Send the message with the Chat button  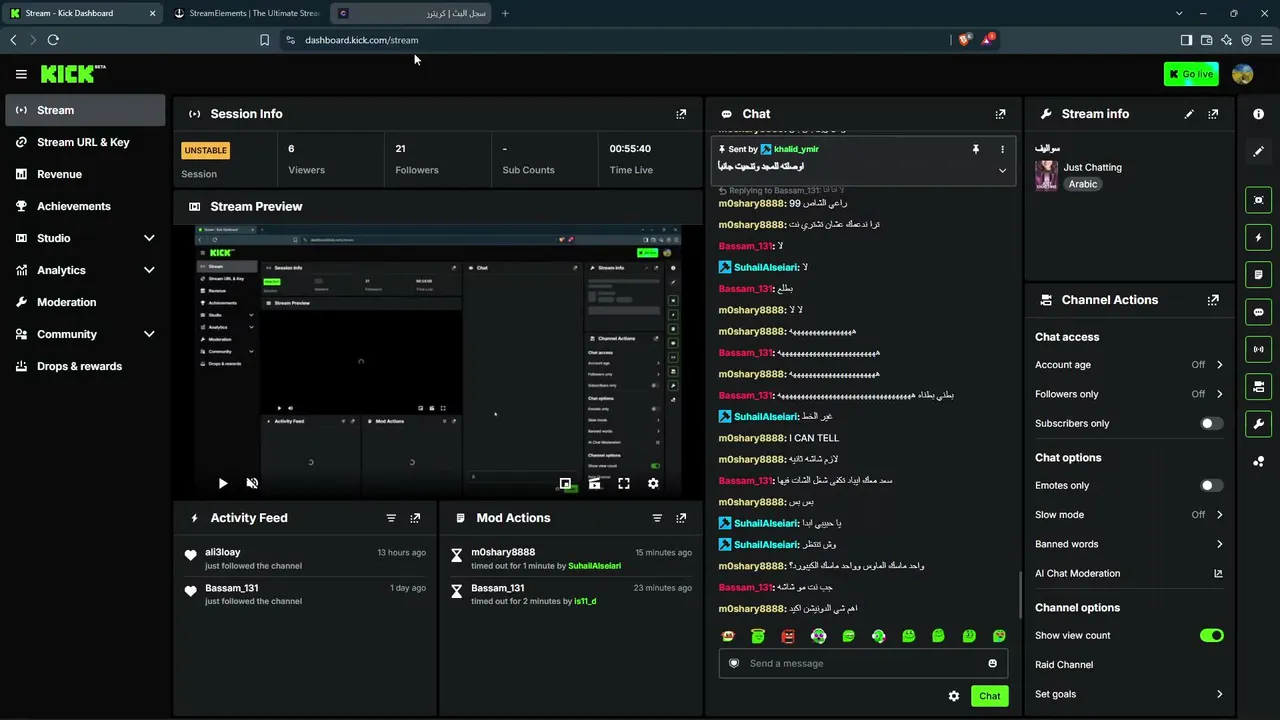coord(989,696)
